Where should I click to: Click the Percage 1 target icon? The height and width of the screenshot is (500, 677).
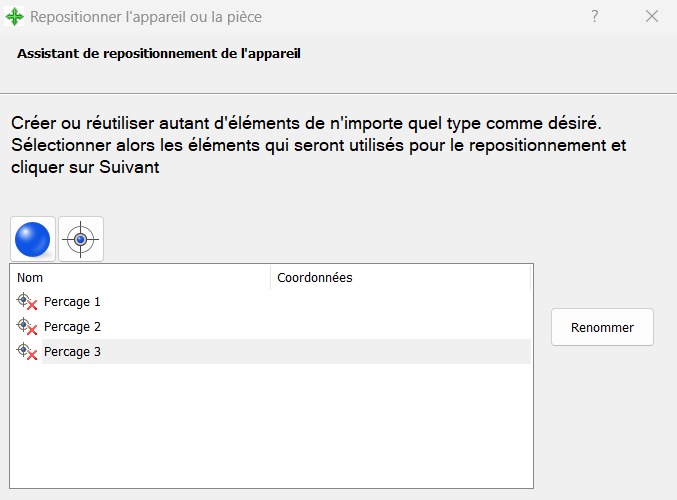pos(27,301)
